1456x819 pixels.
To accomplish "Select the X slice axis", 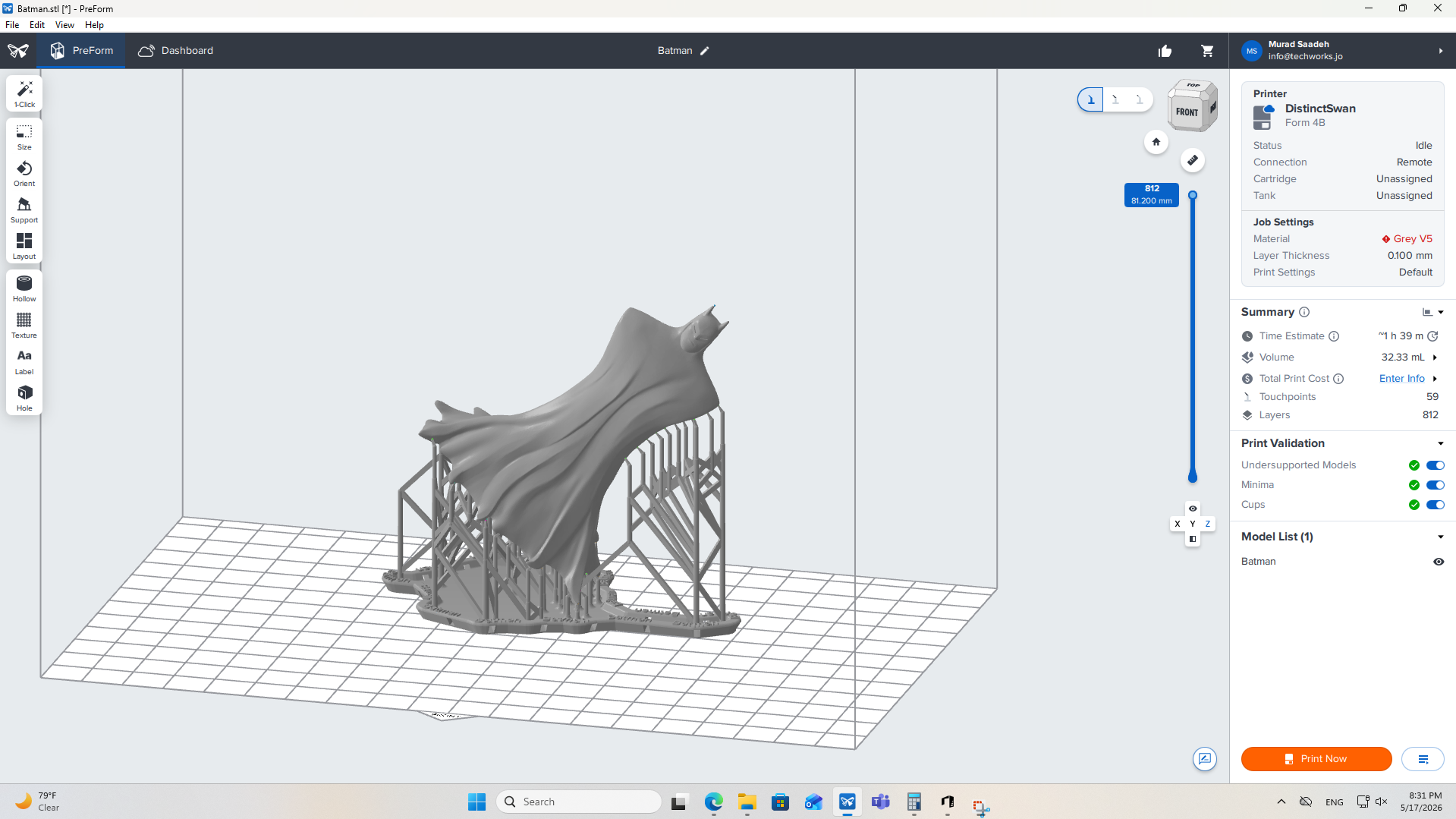I will [x=1178, y=524].
